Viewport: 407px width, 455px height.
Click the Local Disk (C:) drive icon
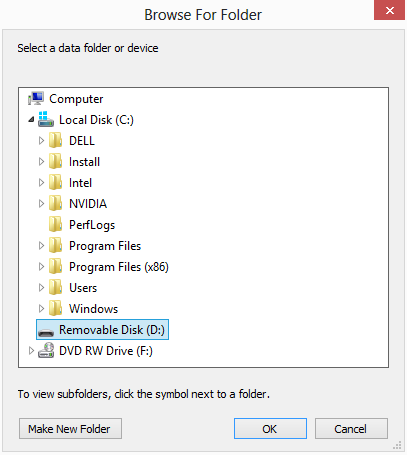tap(46, 119)
